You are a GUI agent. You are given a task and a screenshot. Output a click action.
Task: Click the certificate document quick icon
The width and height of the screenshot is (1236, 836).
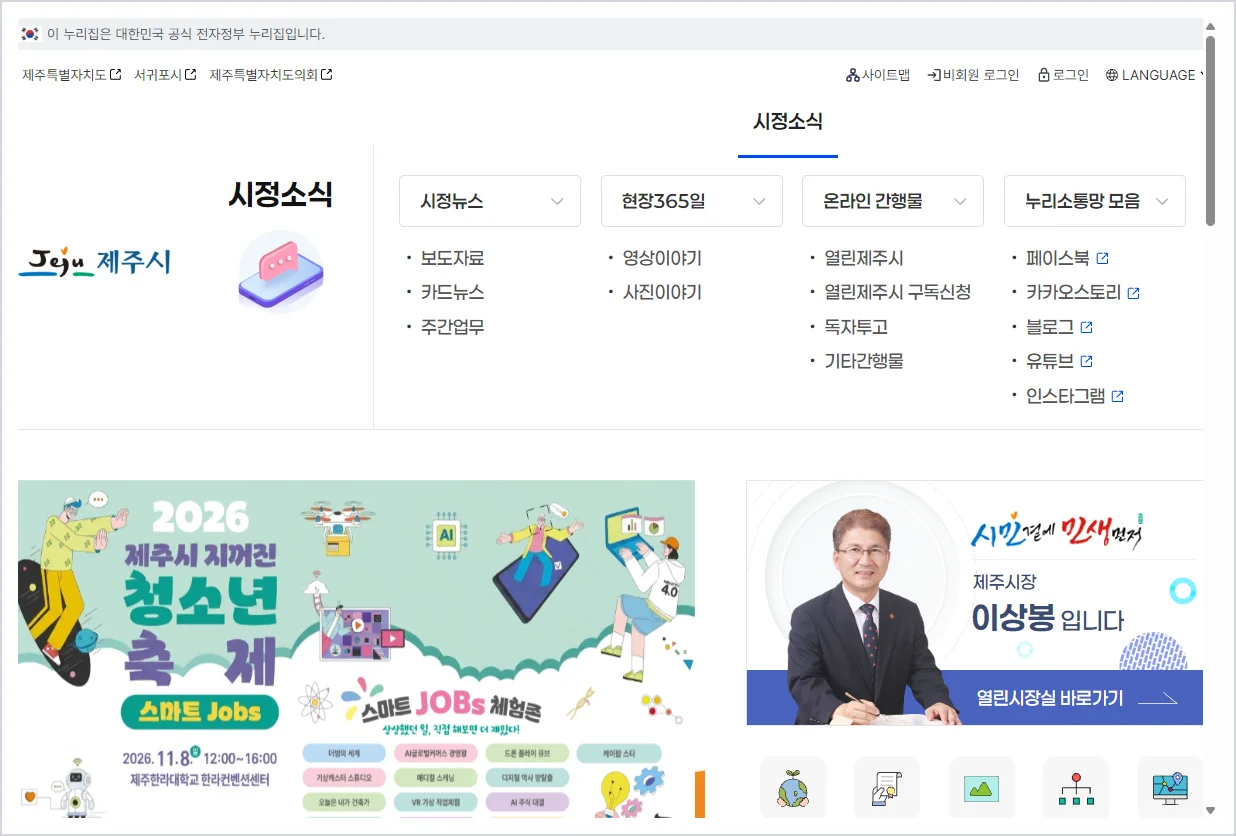click(887, 788)
